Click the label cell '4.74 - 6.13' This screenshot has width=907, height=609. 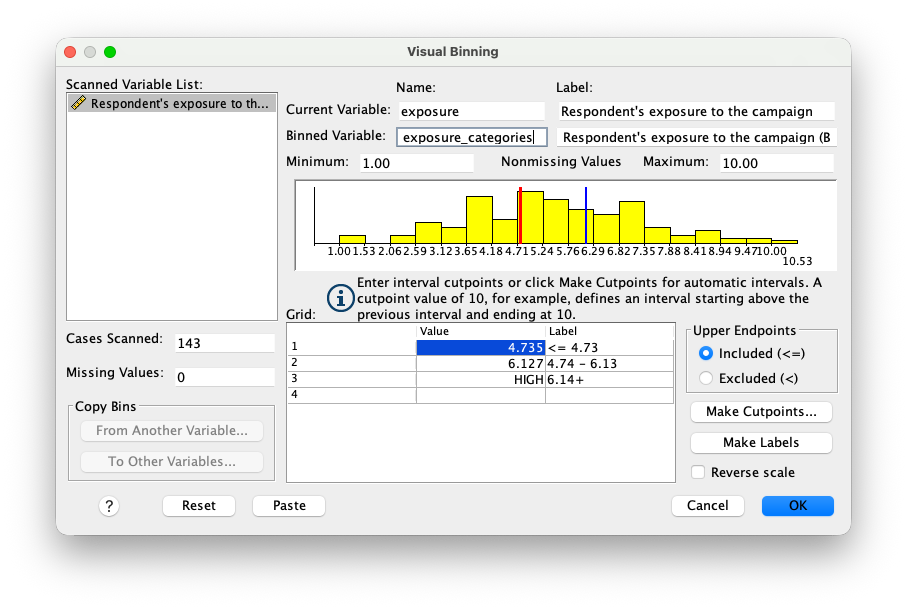pyautogui.click(x=609, y=363)
